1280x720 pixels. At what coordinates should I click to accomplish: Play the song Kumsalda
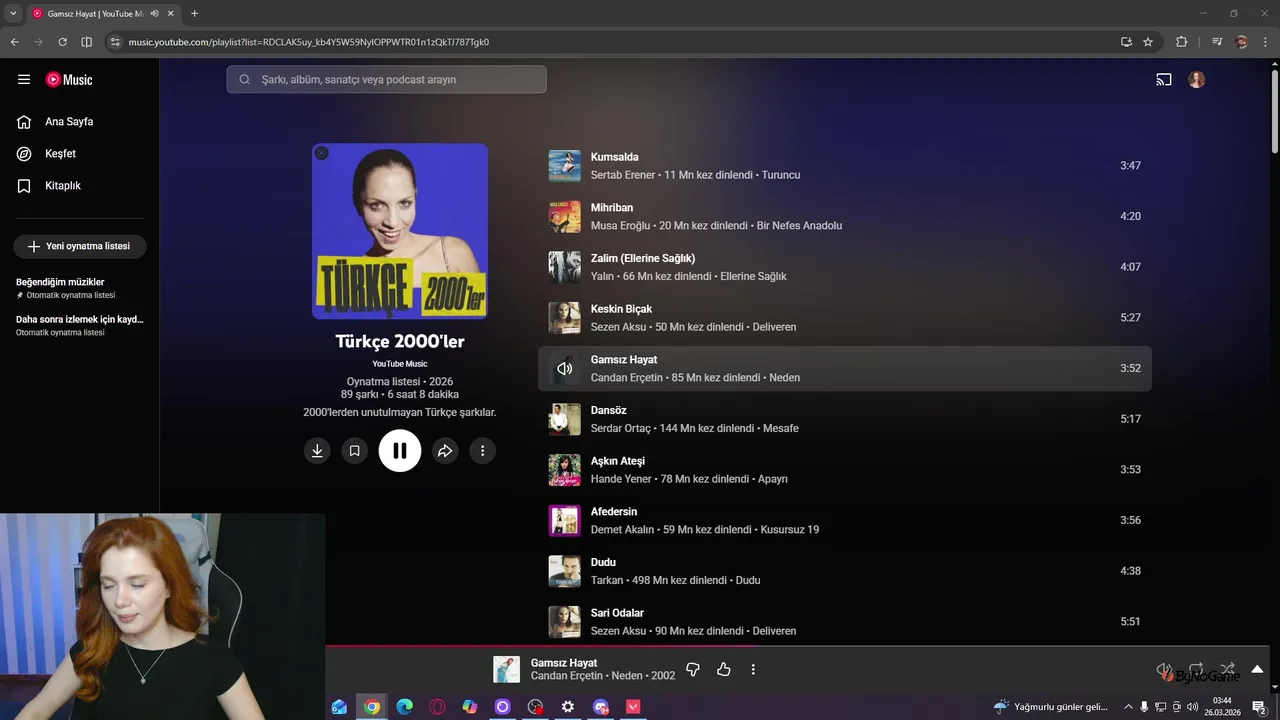point(612,157)
